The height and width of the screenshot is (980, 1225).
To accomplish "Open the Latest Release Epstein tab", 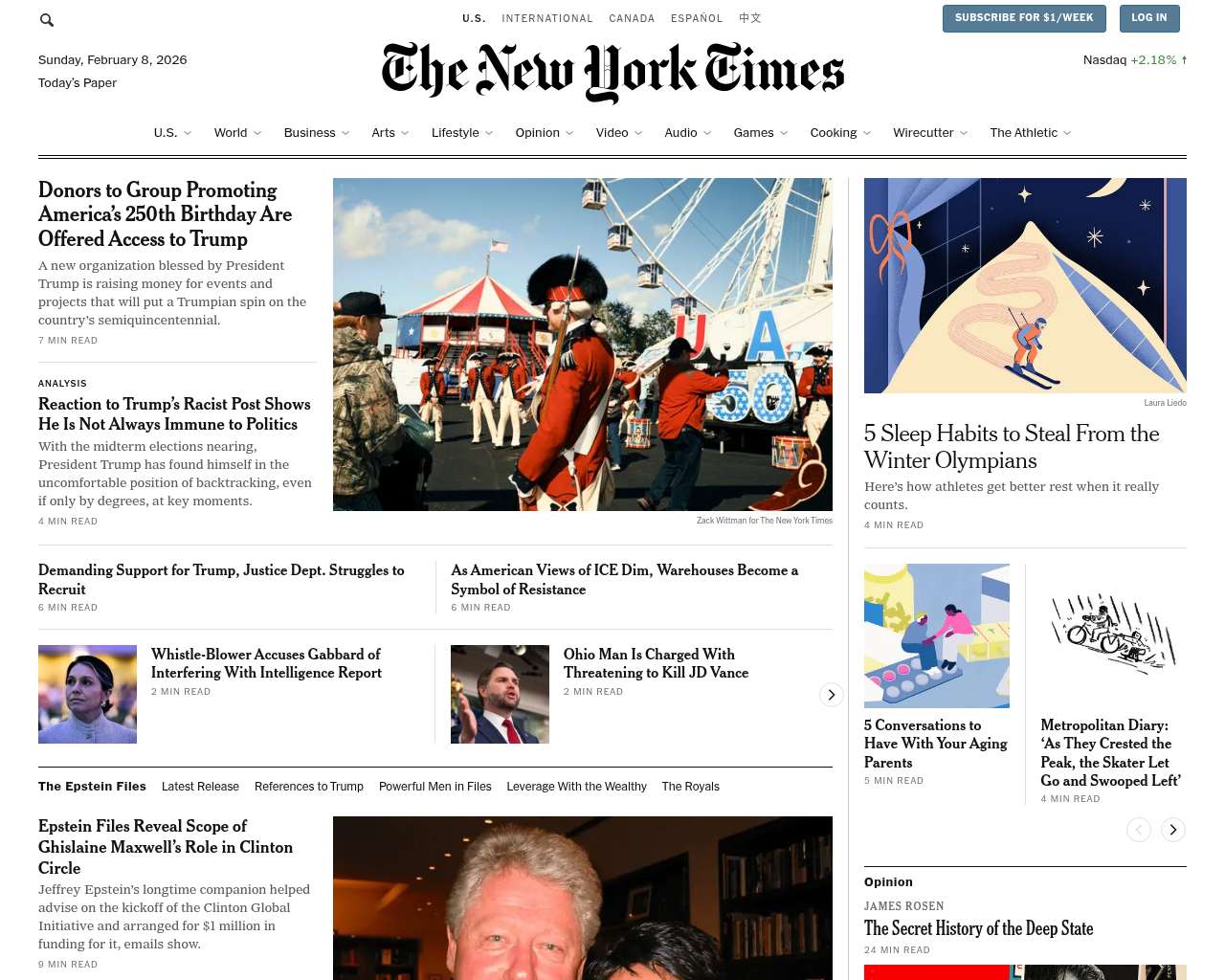I will 200,787.
